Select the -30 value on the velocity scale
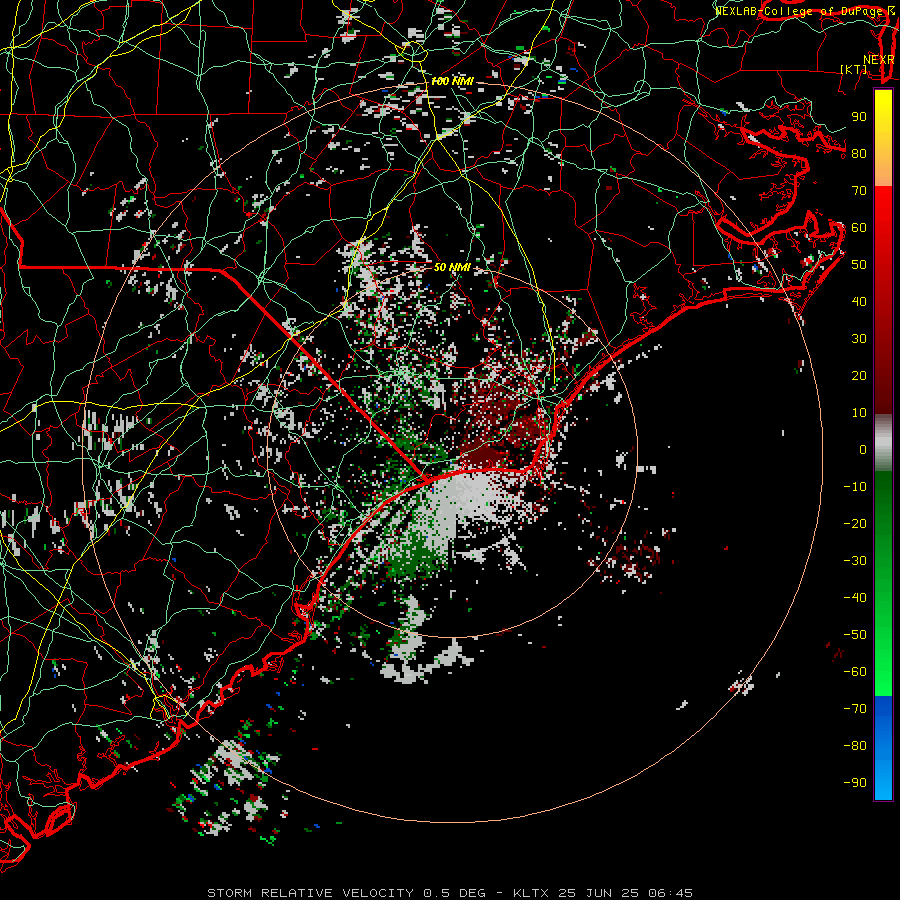The image size is (900, 900). point(855,561)
